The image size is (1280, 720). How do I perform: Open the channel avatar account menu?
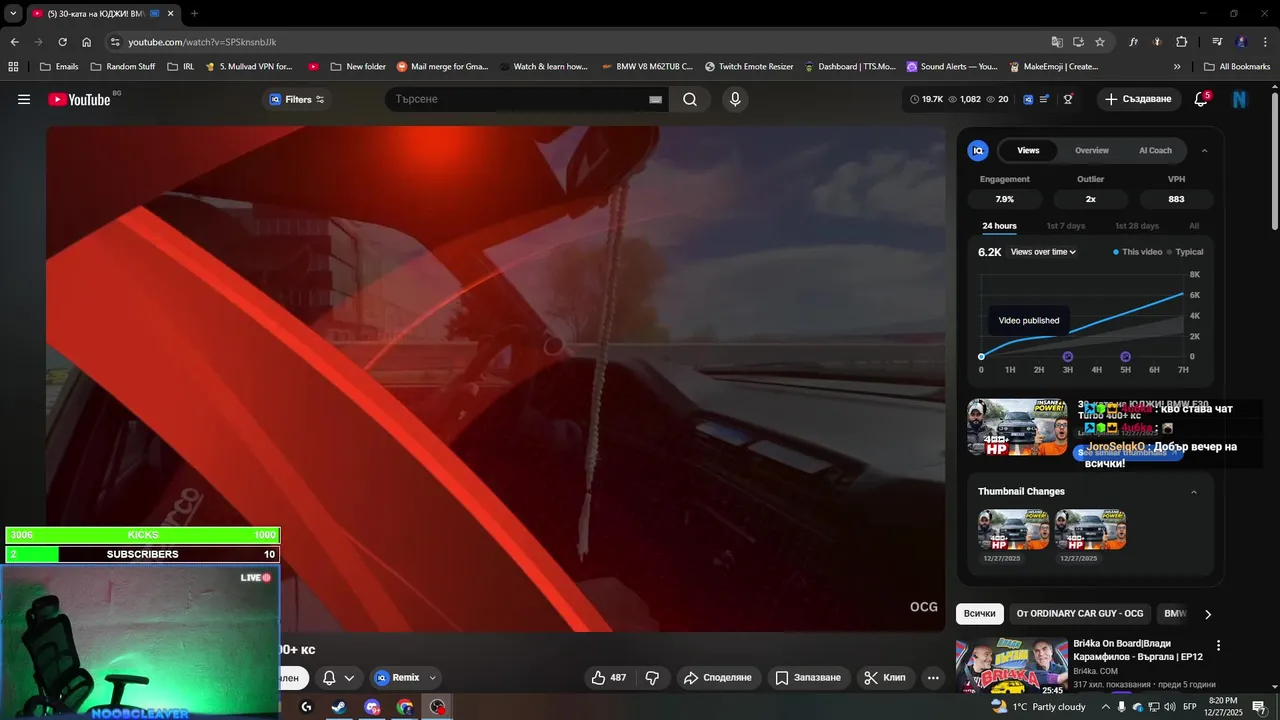pyautogui.click(x=1240, y=99)
